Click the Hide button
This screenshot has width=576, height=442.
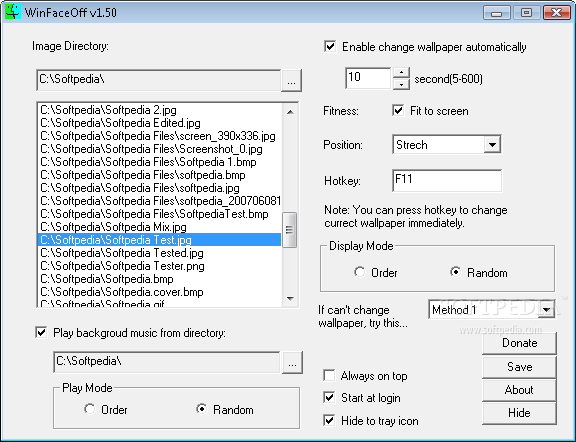pos(519,413)
